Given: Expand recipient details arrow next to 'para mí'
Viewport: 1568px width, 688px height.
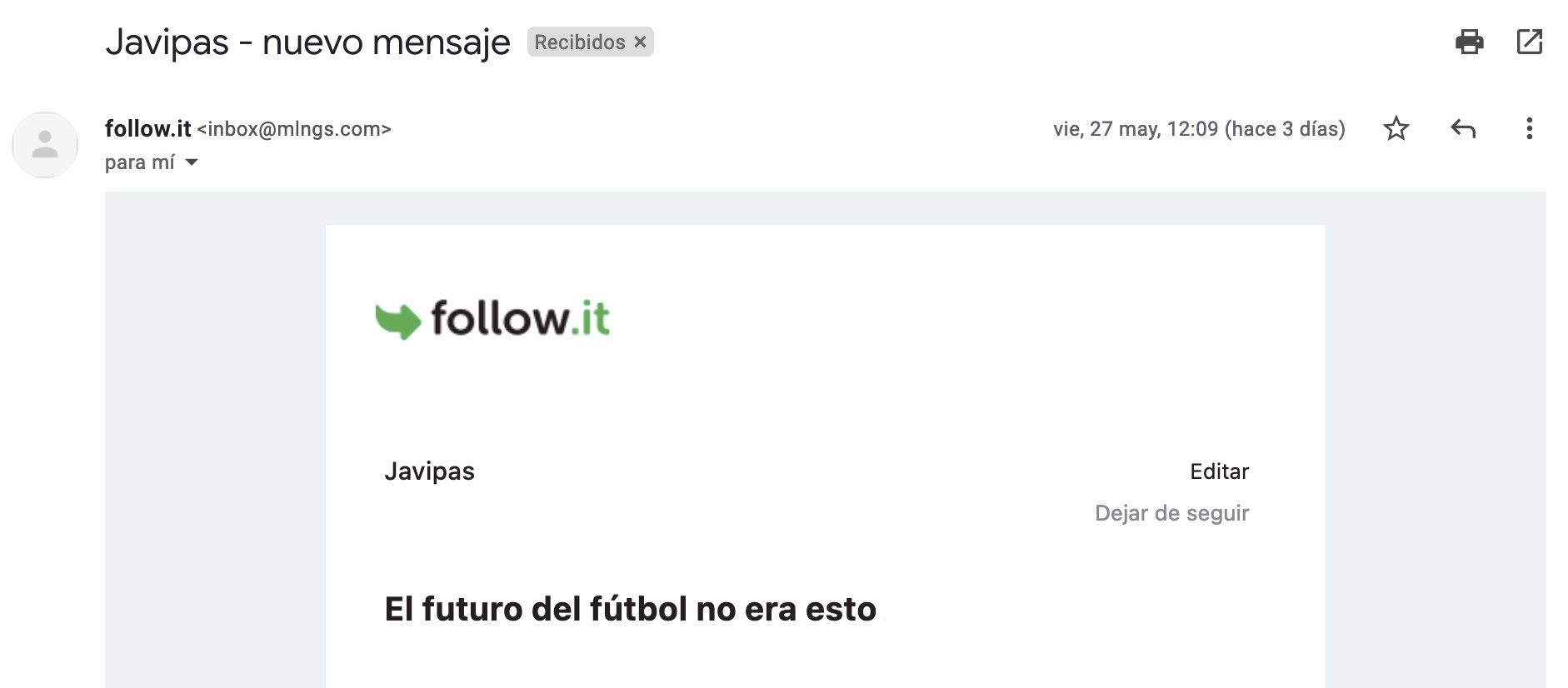Looking at the screenshot, I should [x=192, y=162].
